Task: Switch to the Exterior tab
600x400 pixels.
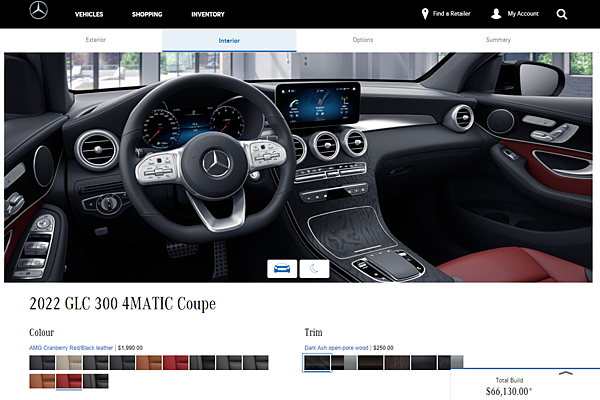Action: click(95, 40)
